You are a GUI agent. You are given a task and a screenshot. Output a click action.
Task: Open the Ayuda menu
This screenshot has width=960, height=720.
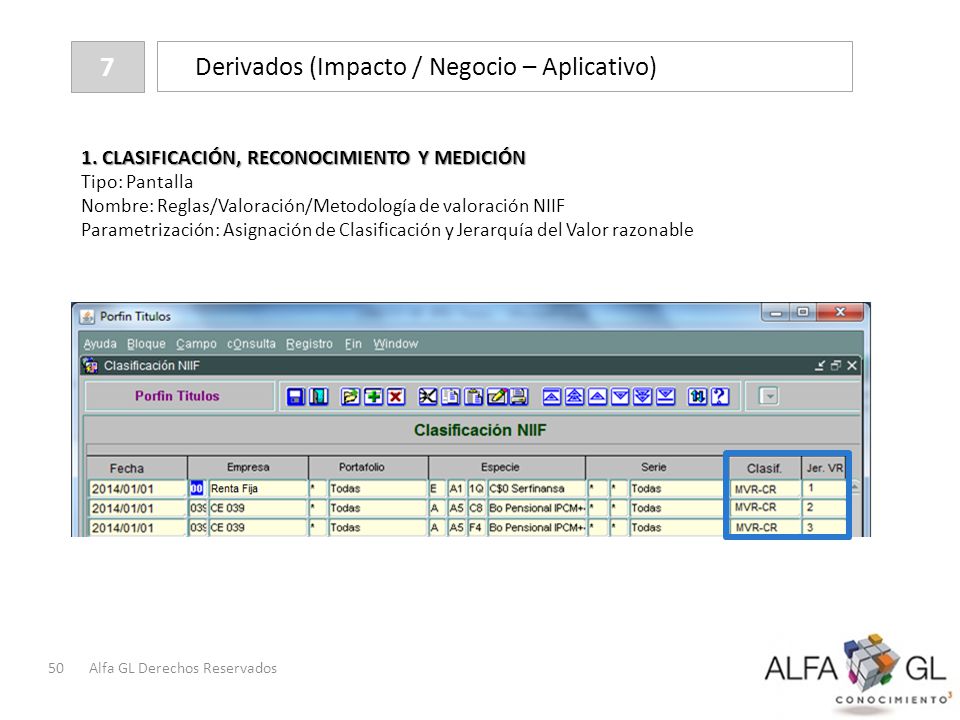point(100,343)
